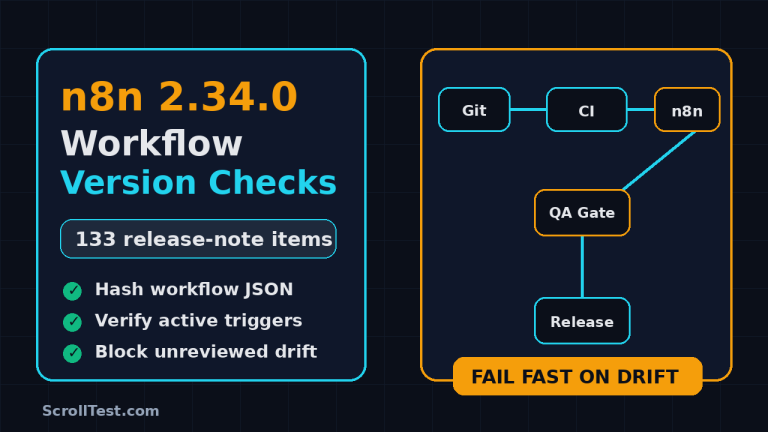
Task: Click the green checkmark beside Verify active triggers
Action: coord(72,322)
